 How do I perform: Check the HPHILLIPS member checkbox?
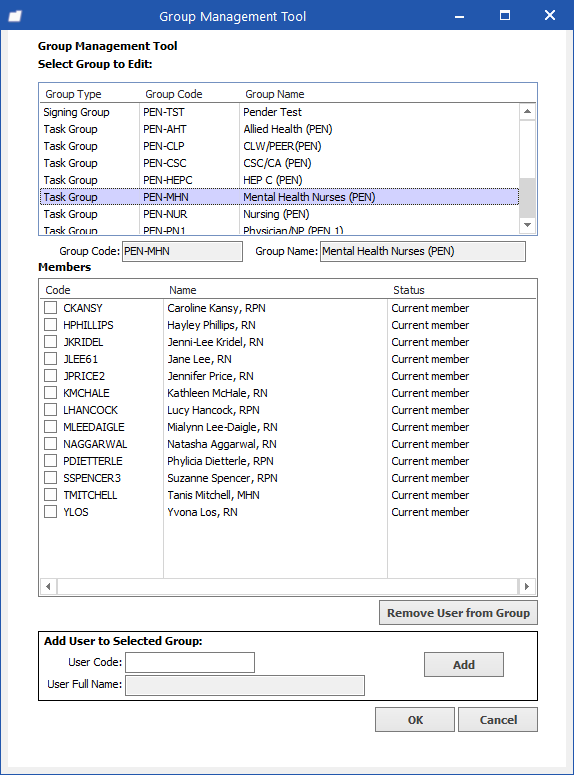tap(50, 325)
